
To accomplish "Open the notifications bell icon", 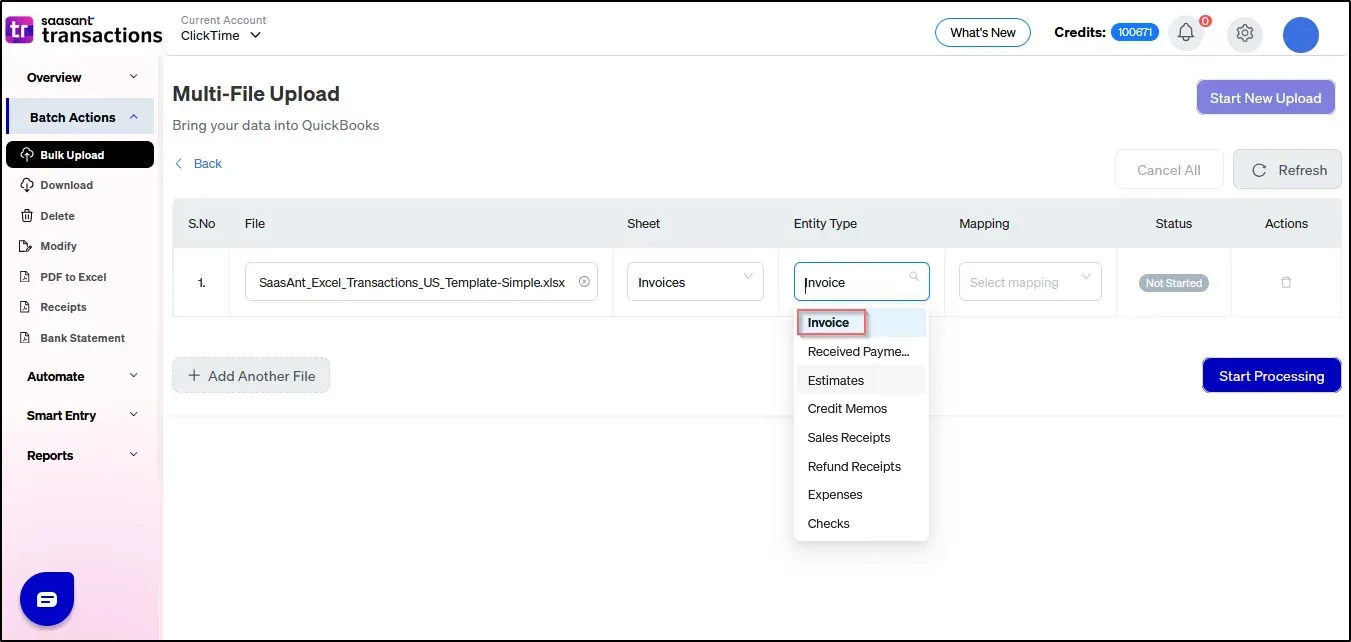I will 1186,33.
